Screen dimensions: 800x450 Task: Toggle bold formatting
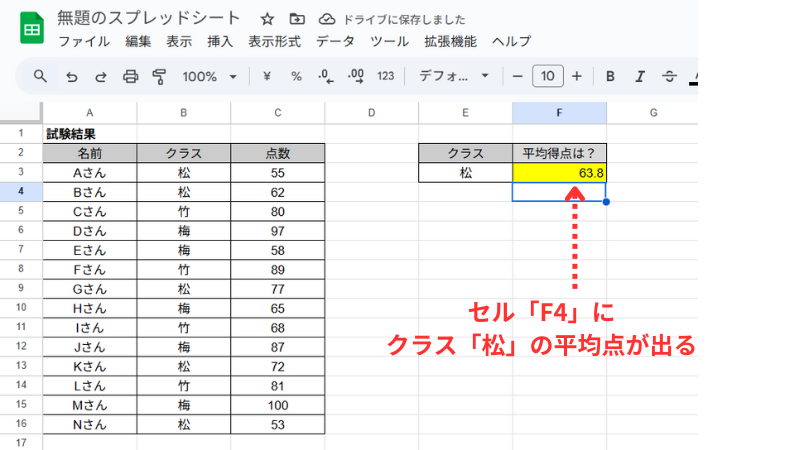click(610, 77)
